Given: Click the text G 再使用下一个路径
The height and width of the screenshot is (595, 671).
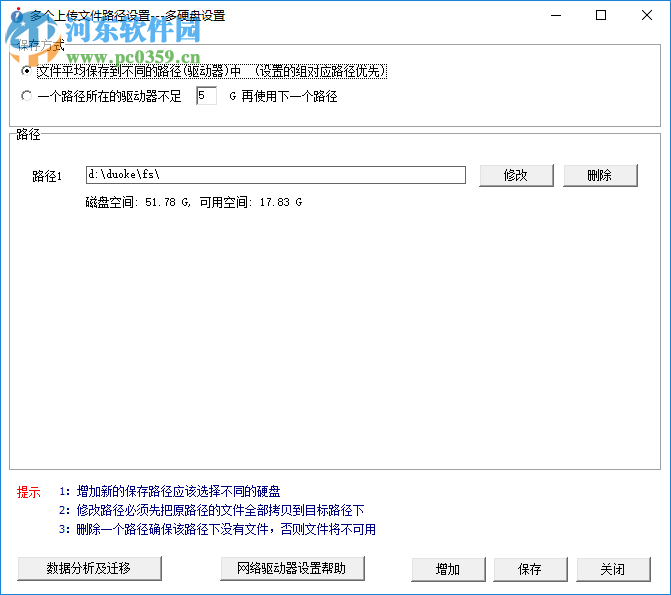Looking at the screenshot, I should [x=283, y=96].
